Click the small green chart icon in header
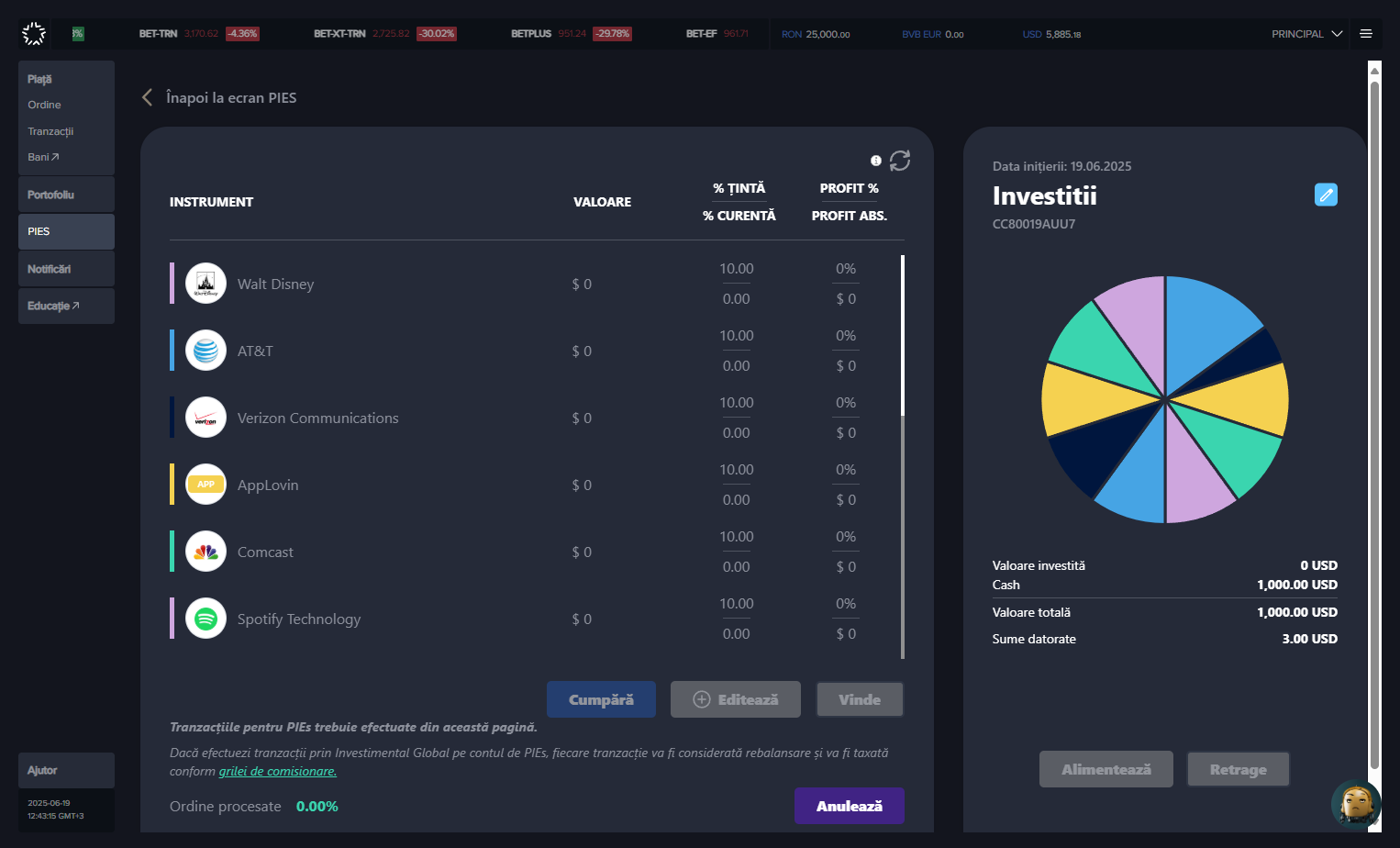Screen dimensions: 1400x848 pos(78,34)
